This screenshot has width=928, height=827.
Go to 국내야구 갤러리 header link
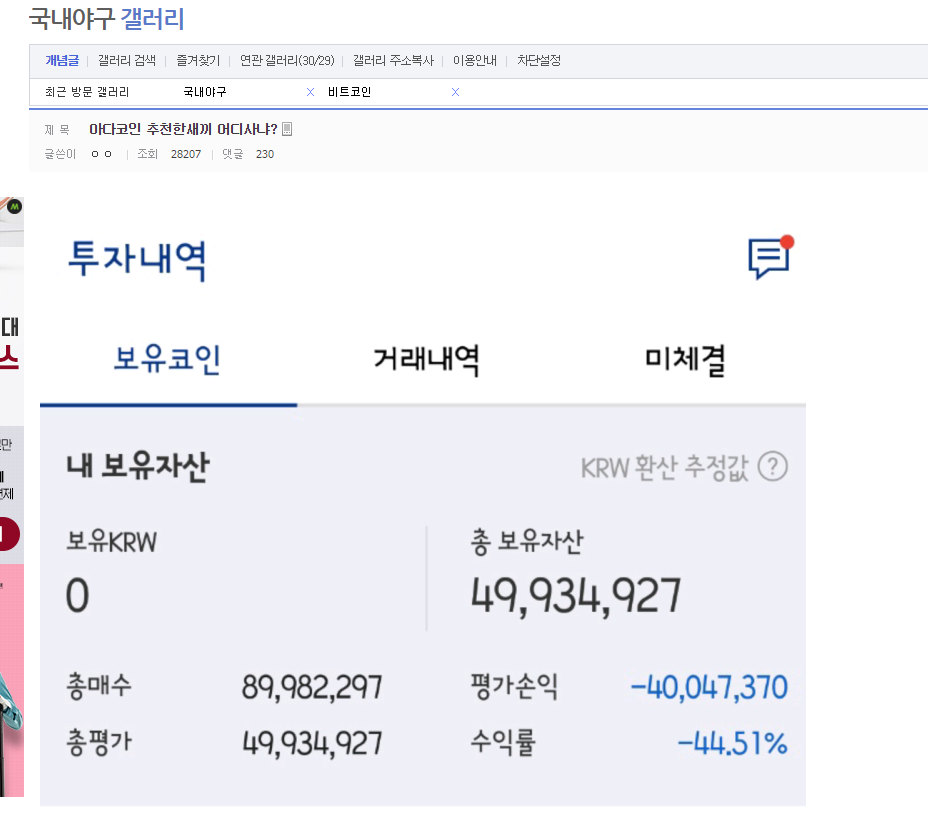pos(107,19)
